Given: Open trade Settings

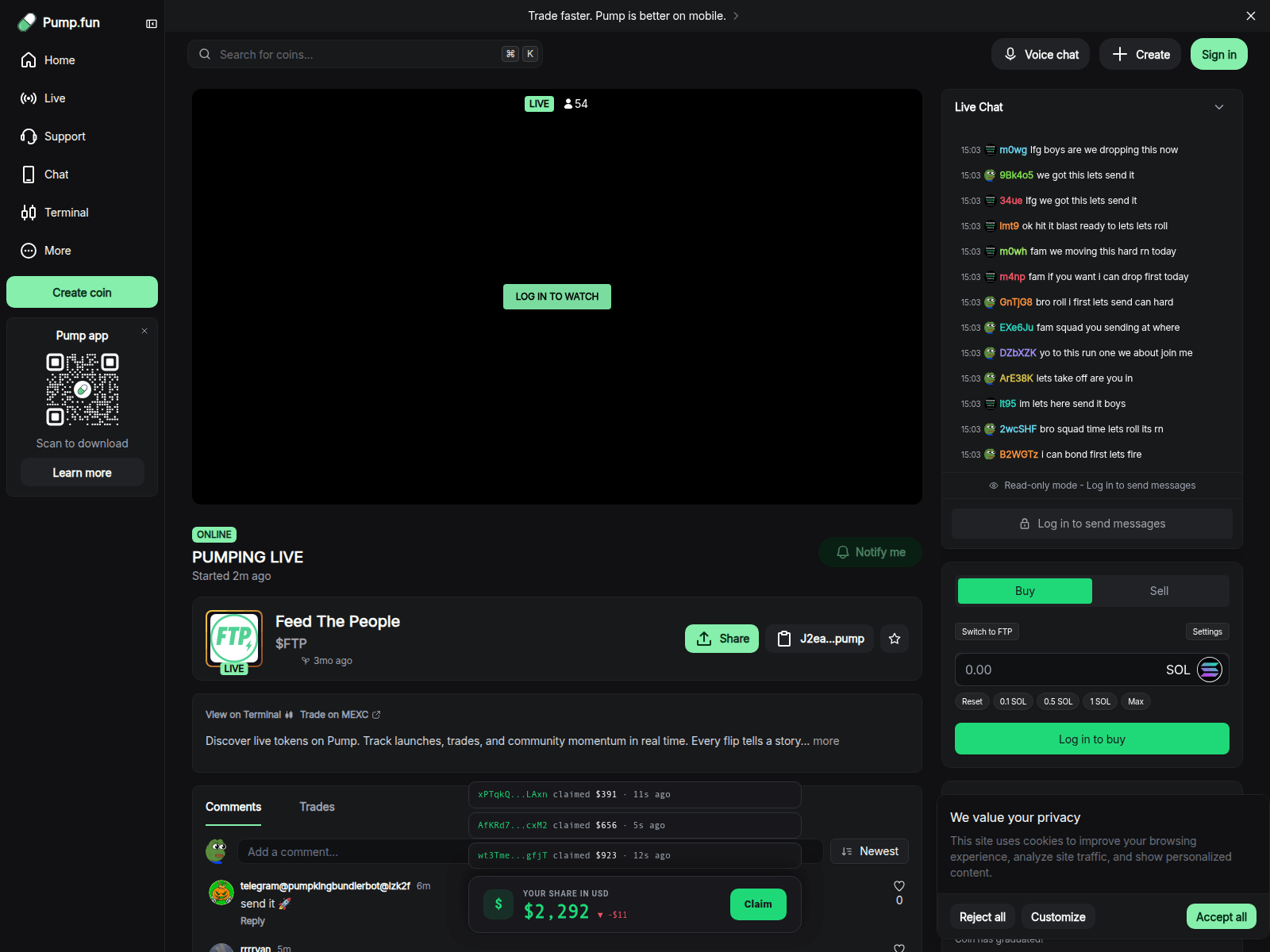Looking at the screenshot, I should pos(1207,631).
